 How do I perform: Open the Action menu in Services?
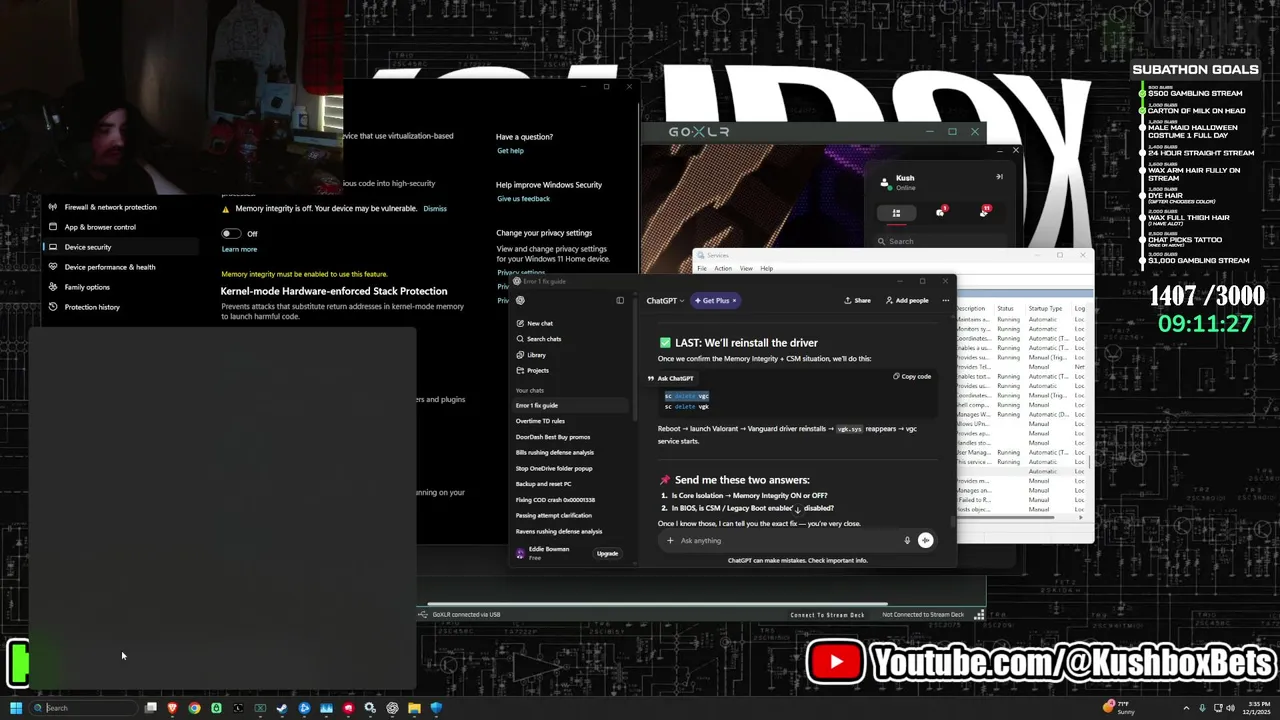(x=723, y=268)
